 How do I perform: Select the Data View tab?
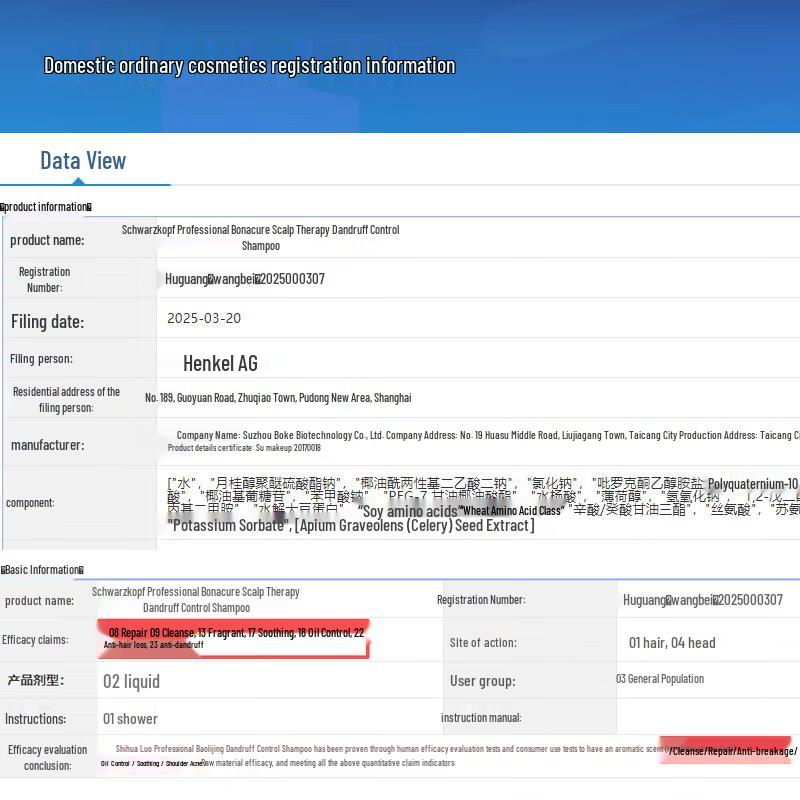(83, 161)
